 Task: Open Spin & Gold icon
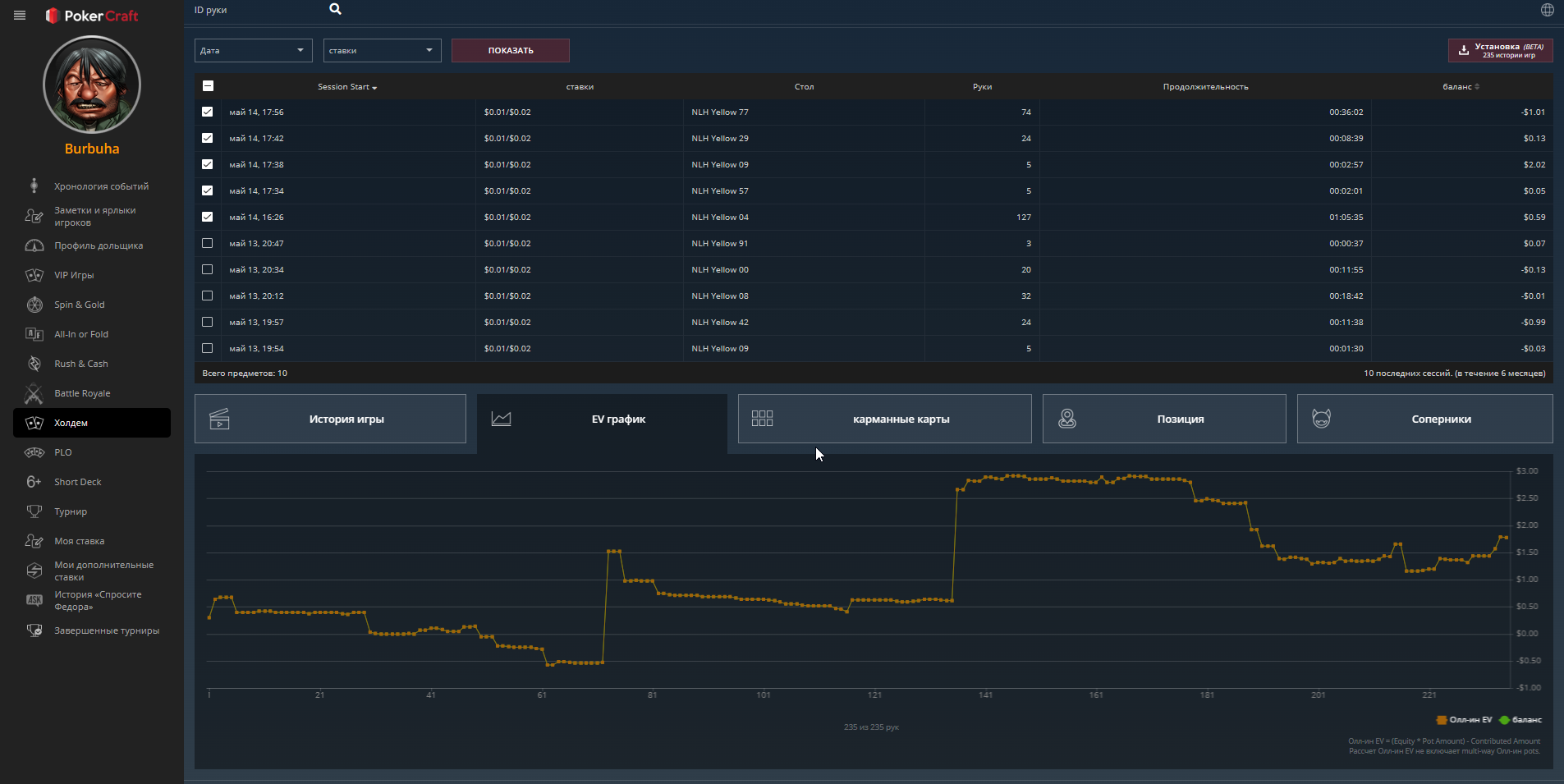coord(34,305)
